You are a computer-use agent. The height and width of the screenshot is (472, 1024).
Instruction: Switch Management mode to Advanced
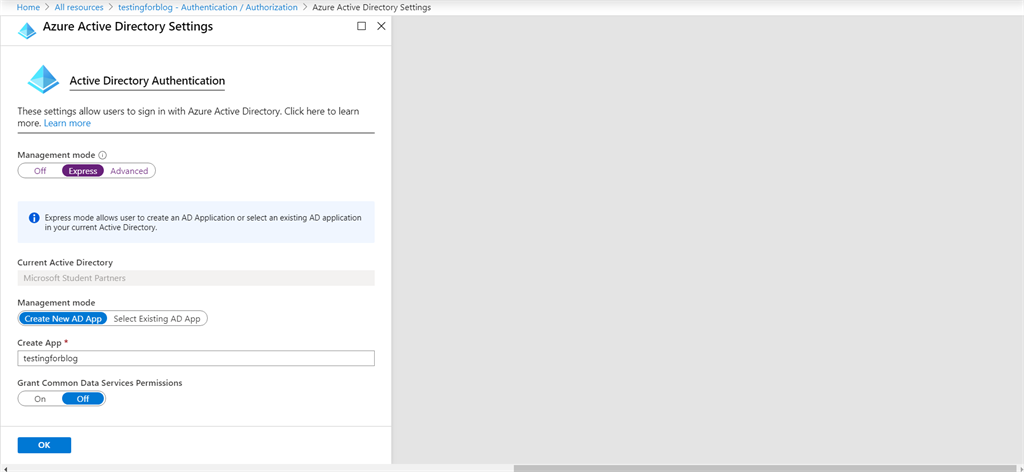click(129, 171)
